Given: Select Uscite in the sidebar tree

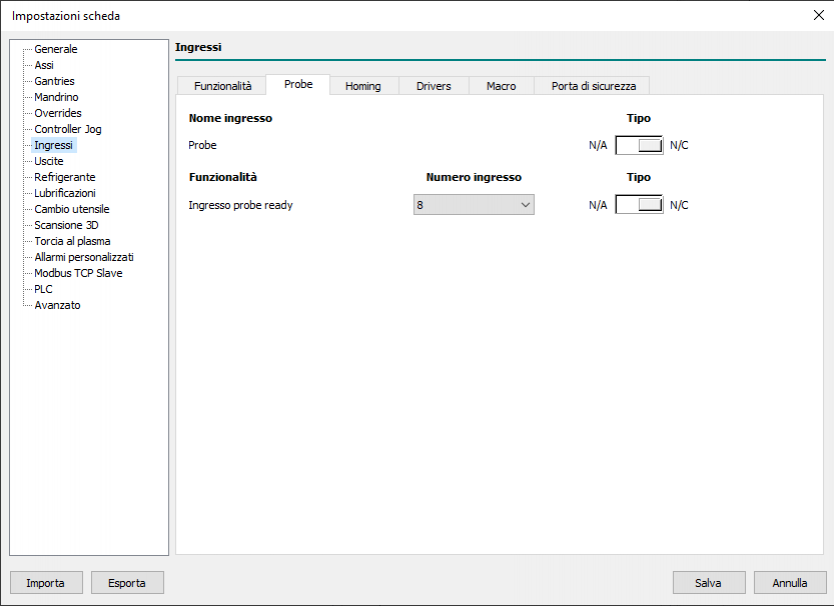Looking at the screenshot, I should pyautogui.click(x=49, y=161).
